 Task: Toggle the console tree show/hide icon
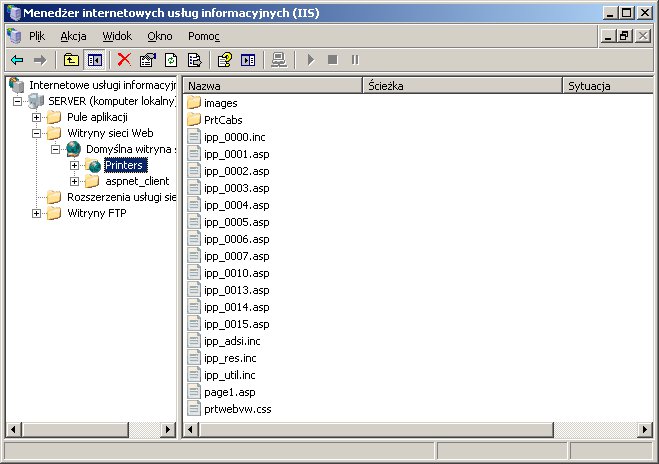(x=95, y=60)
